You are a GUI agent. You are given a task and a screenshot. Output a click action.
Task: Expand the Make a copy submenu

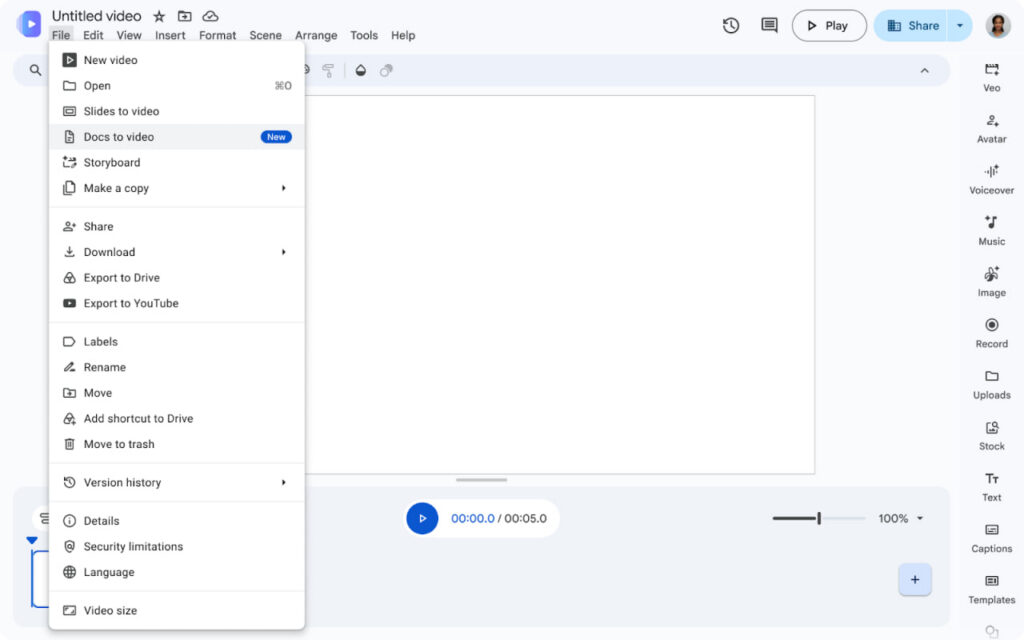283,188
